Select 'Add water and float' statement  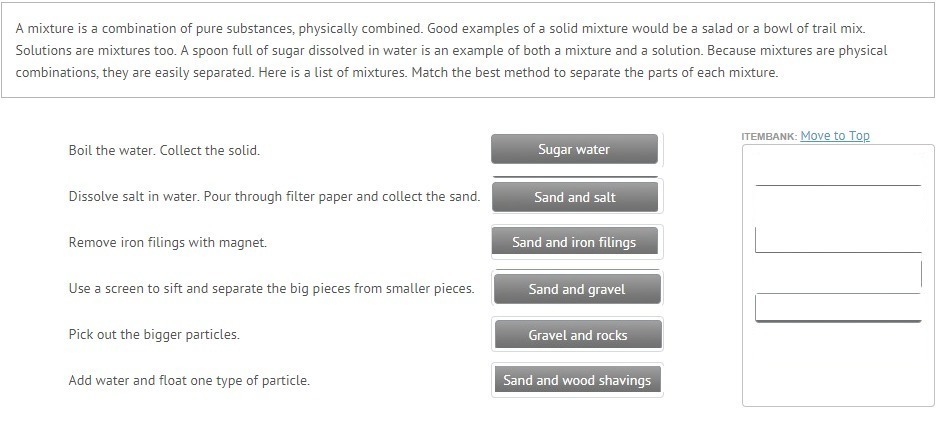pyautogui.click(x=189, y=380)
